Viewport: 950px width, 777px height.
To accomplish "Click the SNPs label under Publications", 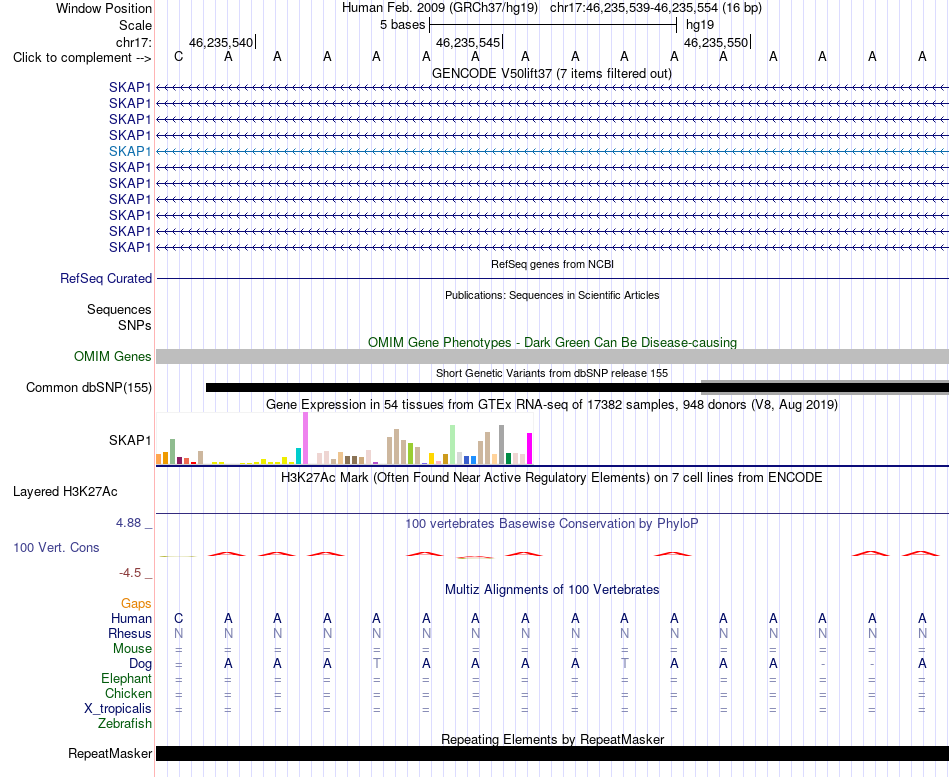I will 135,325.
